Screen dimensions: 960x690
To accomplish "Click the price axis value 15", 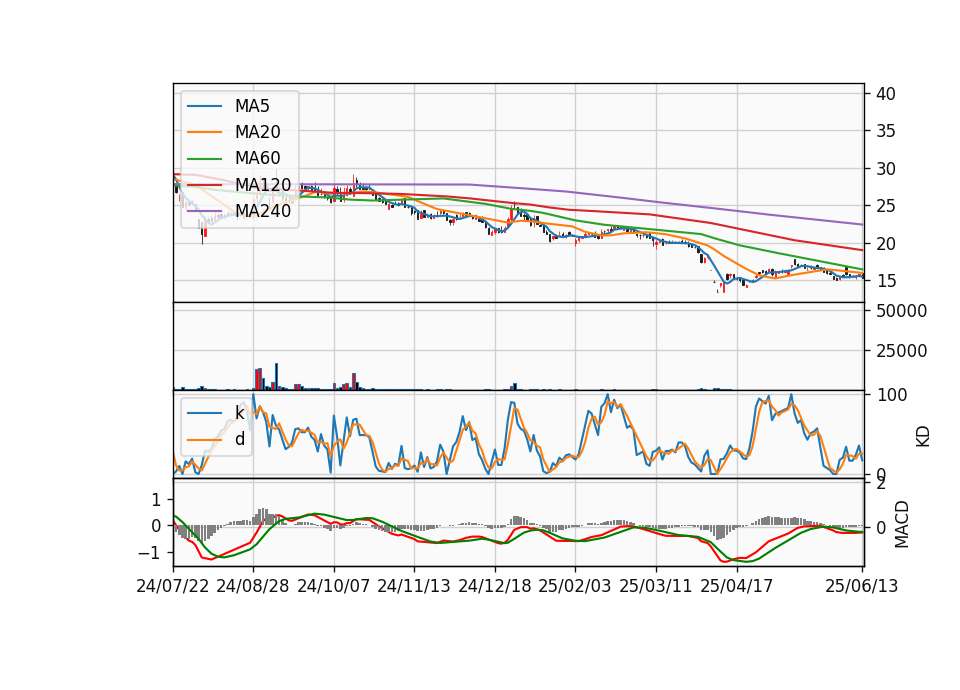I will tap(886, 281).
